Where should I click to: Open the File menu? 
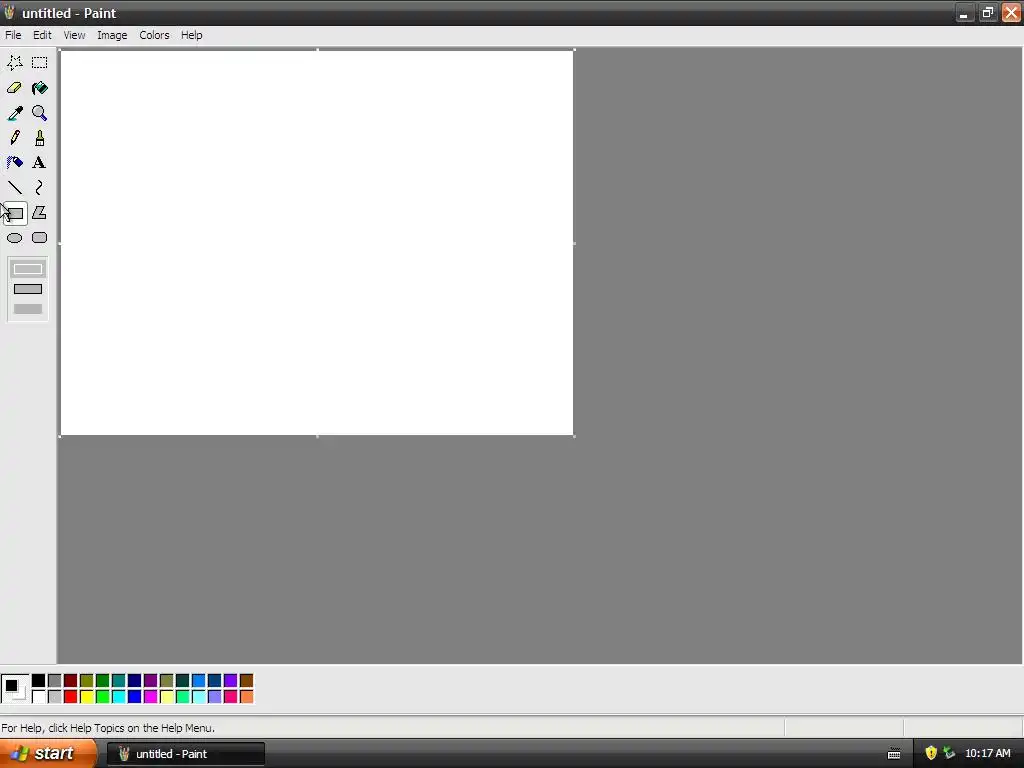coord(13,35)
